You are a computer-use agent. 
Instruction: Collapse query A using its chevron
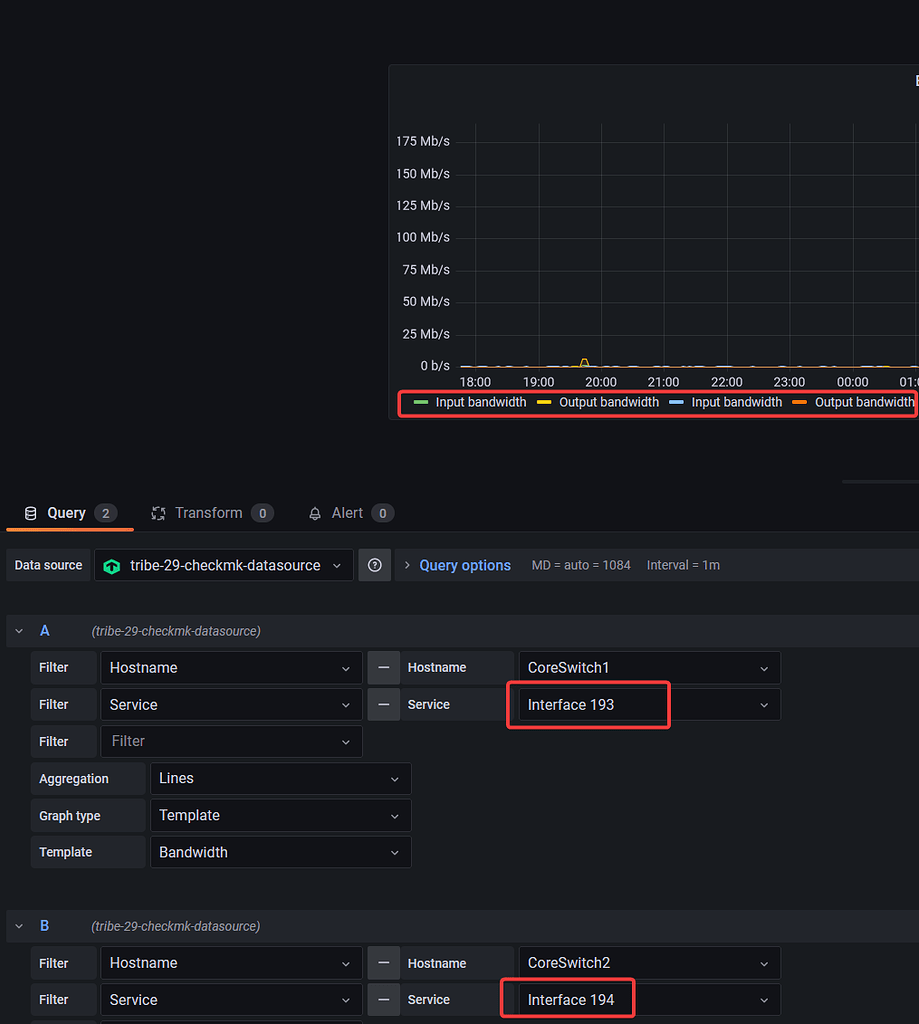tap(18, 630)
